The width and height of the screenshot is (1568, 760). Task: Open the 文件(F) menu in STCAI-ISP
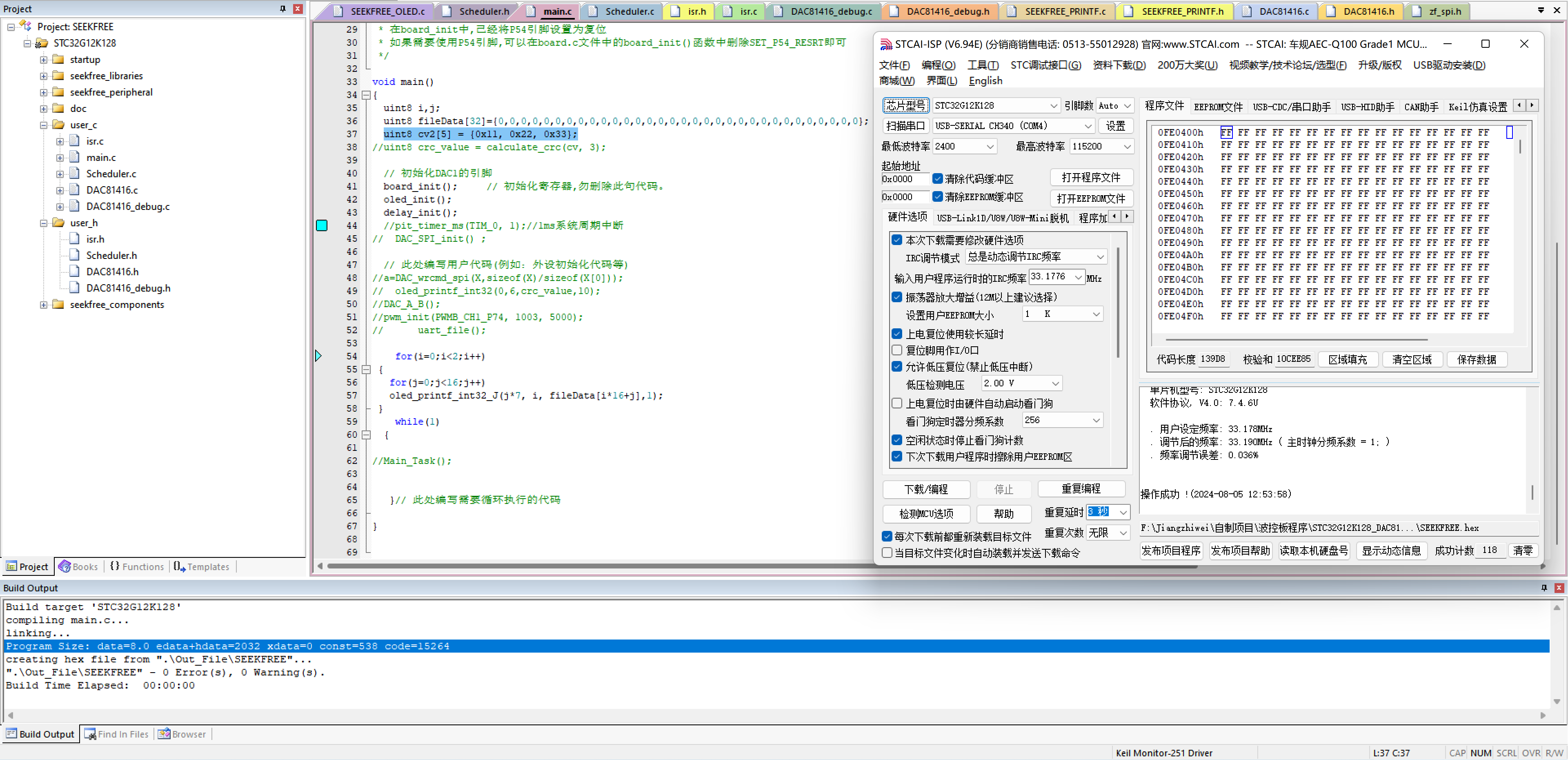click(894, 65)
